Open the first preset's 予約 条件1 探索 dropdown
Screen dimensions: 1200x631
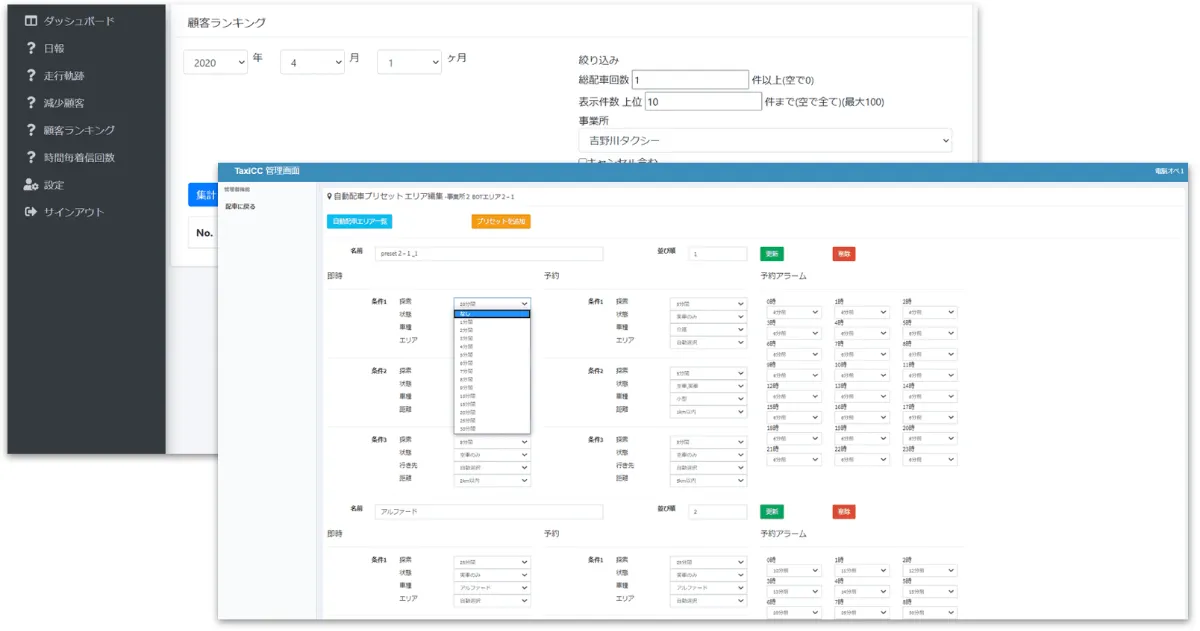[x=708, y=303]
